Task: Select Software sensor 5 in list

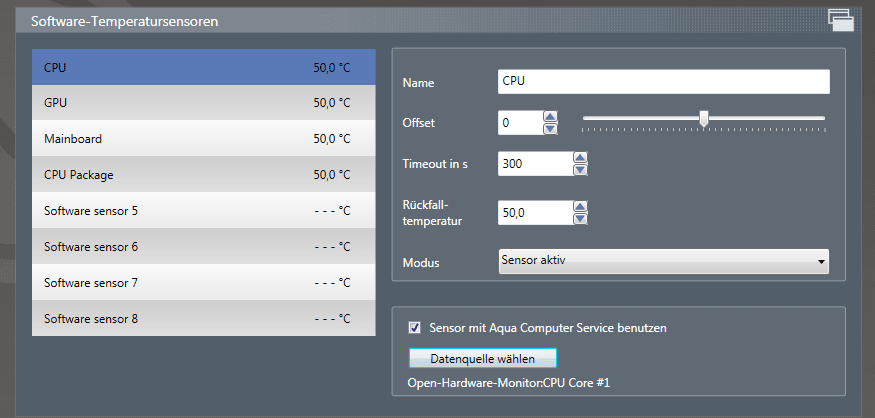Action: point(204,210)
